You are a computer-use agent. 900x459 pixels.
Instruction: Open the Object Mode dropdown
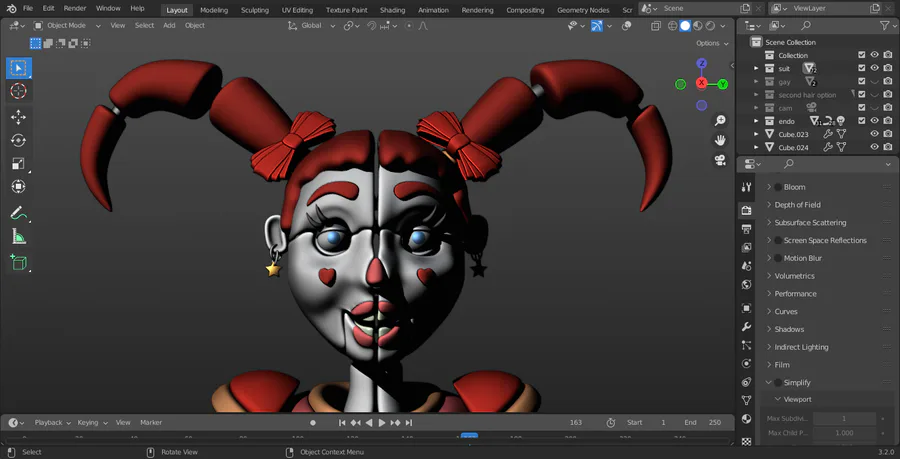click(66, 25)
